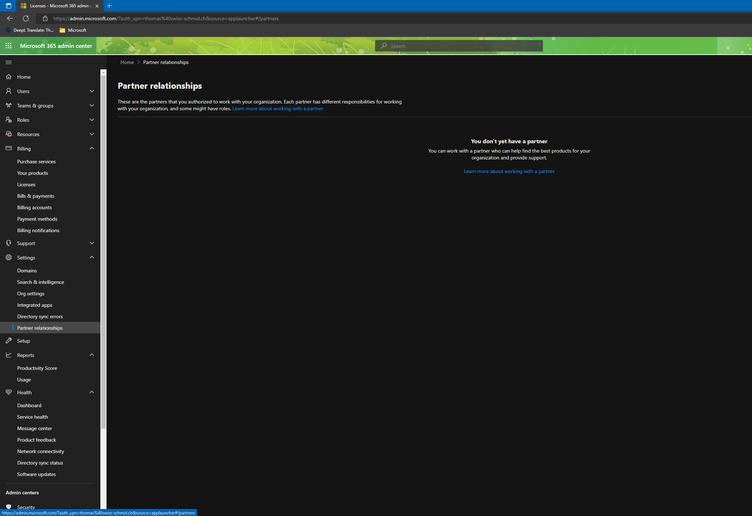Open Directory sync status

[40, 463]
